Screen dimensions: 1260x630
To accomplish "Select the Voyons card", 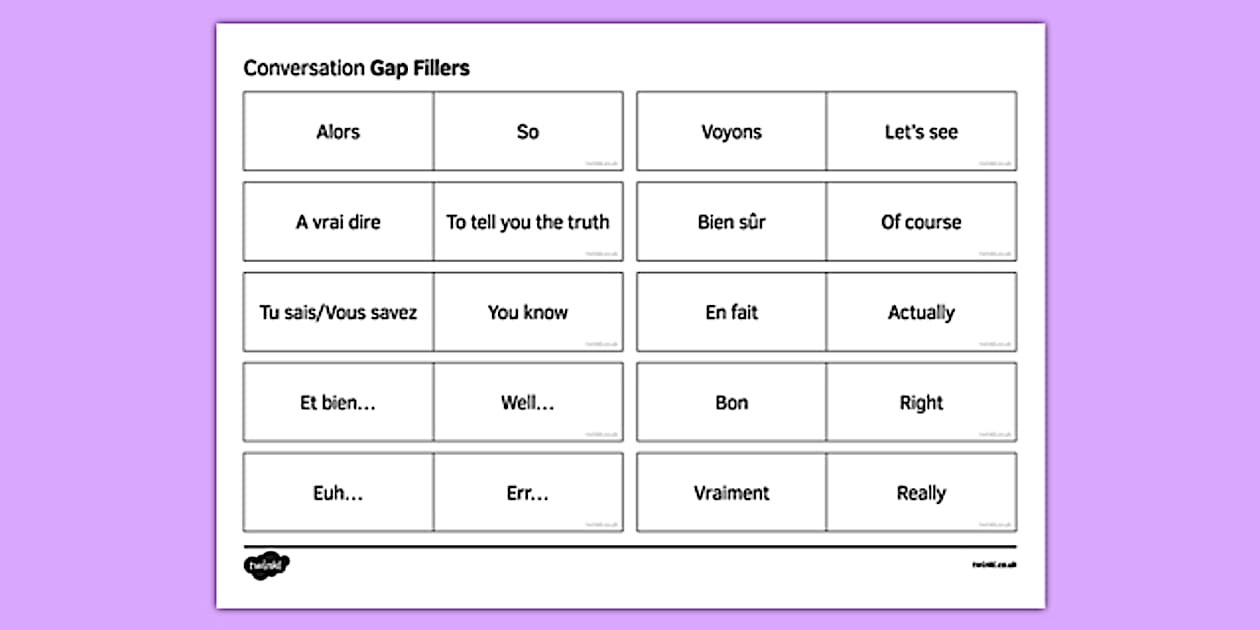I will coord(731,132).
